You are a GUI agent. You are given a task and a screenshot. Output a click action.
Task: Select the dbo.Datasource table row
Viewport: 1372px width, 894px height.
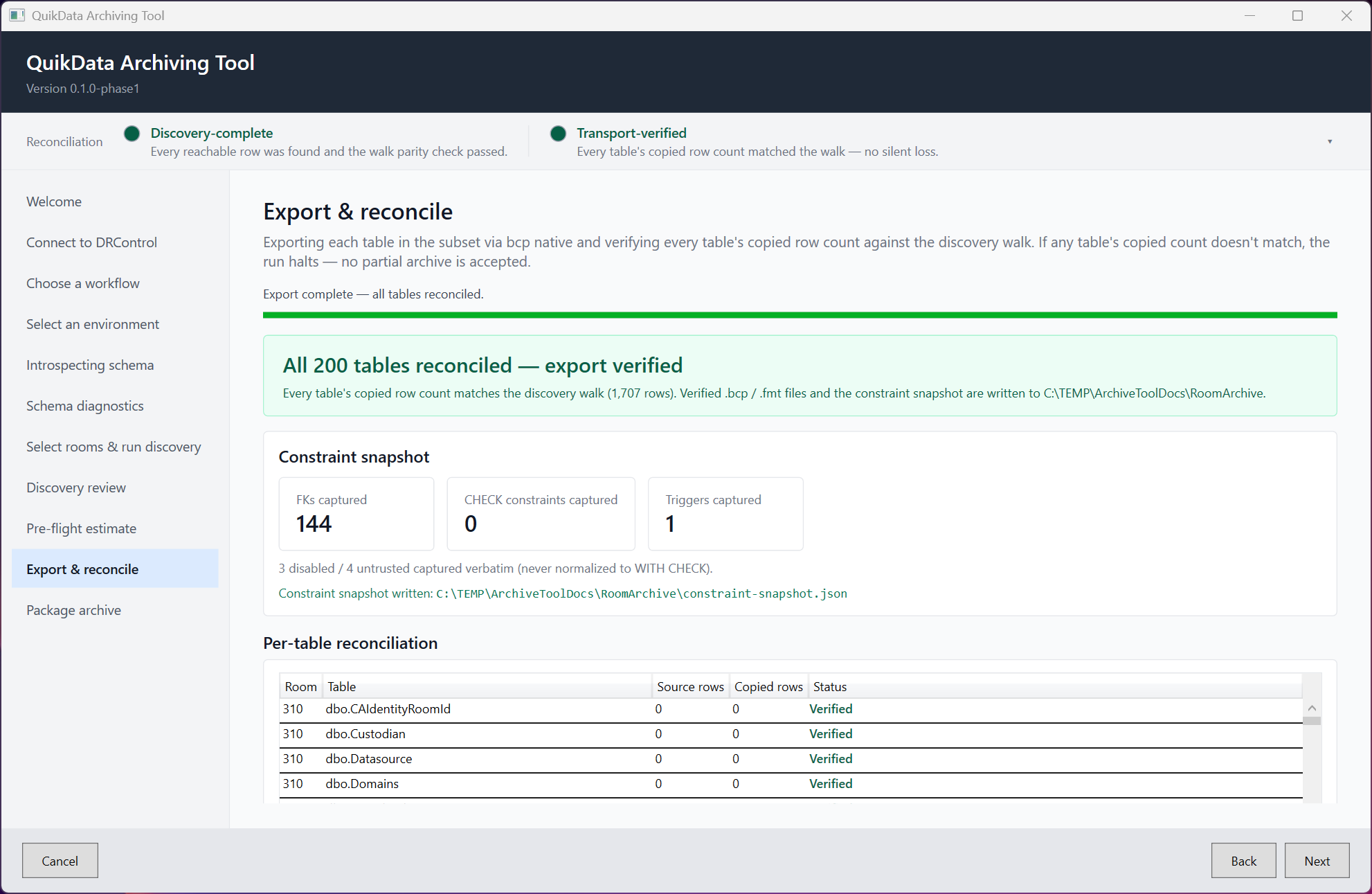791,759
